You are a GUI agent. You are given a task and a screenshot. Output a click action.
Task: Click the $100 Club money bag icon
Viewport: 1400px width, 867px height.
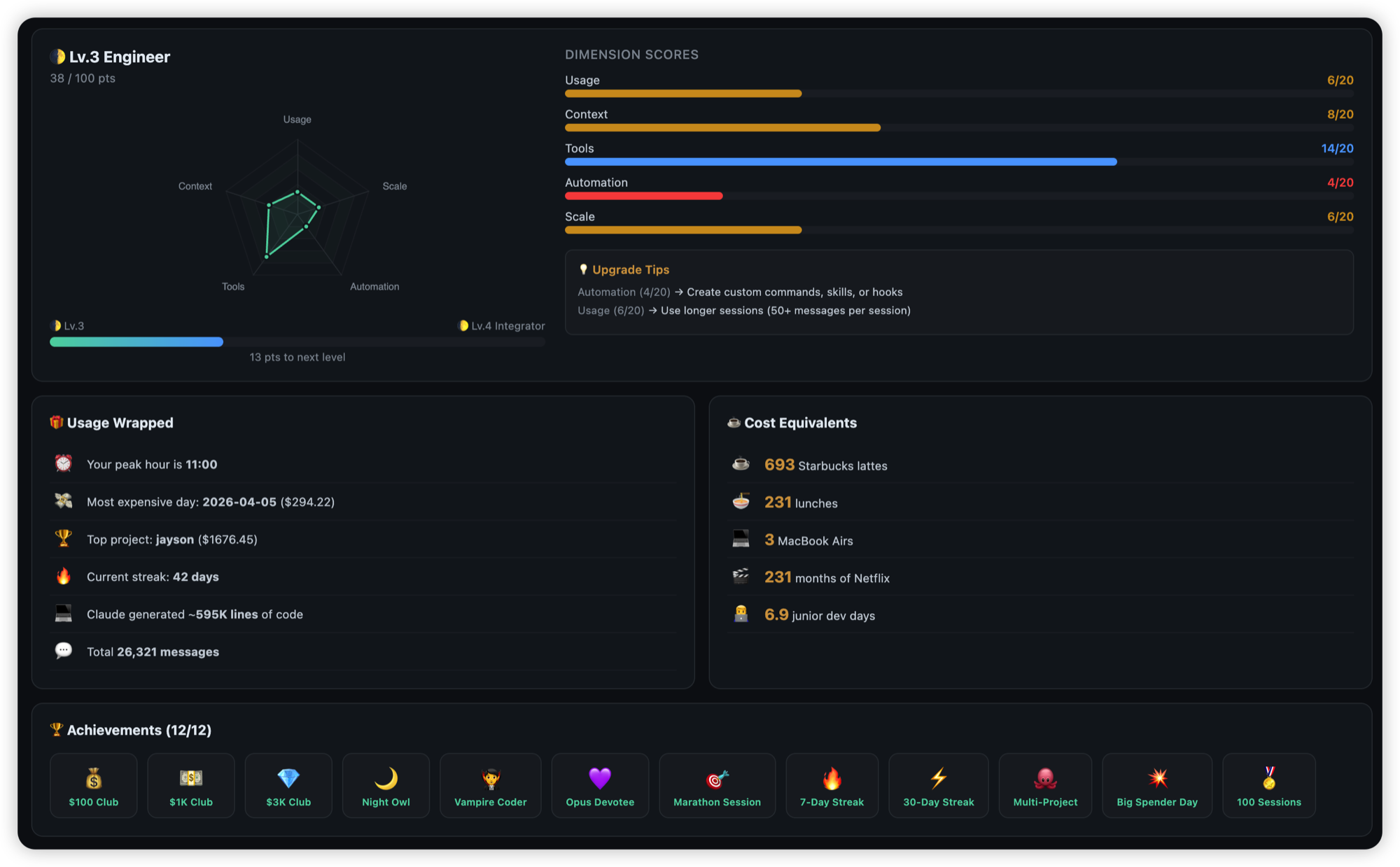[x=94, y=778]
